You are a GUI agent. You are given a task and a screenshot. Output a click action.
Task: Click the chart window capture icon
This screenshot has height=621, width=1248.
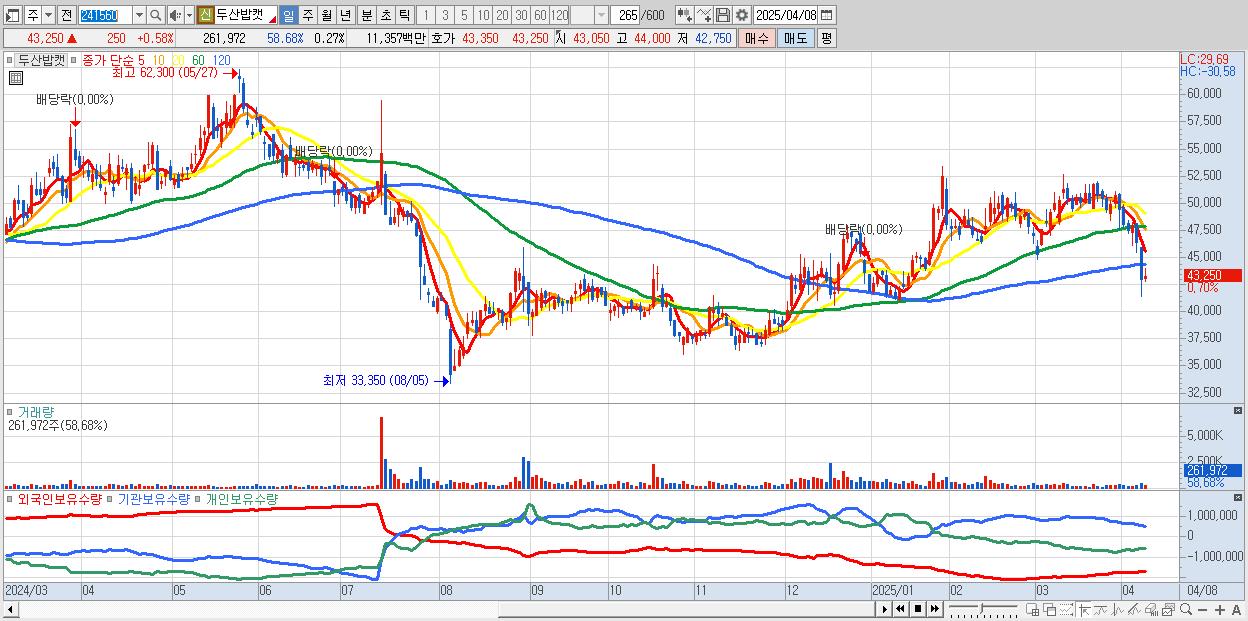[x=1168, y=610]
